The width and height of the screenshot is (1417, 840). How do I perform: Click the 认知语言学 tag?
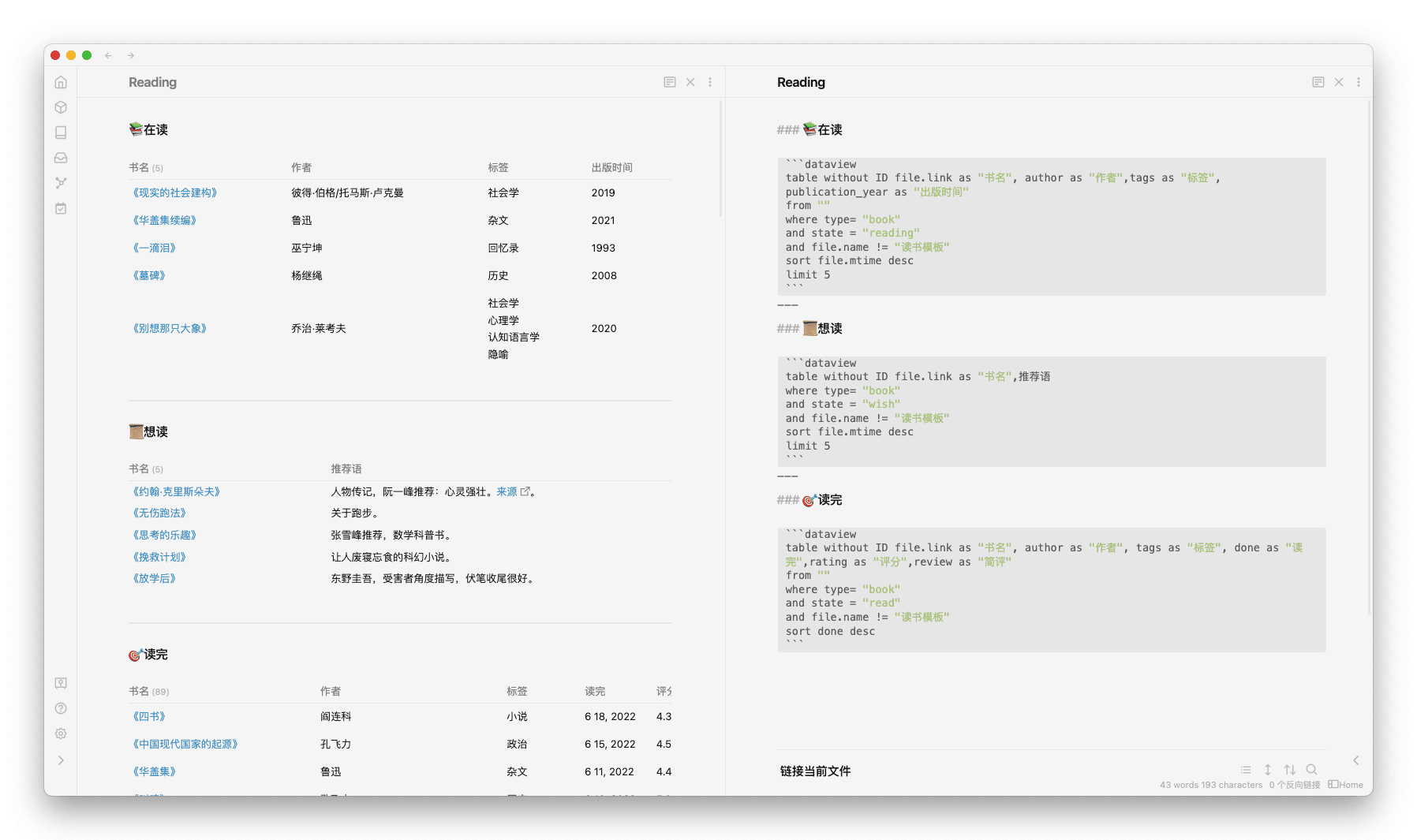pyautogui.click(x=514, y=337)
